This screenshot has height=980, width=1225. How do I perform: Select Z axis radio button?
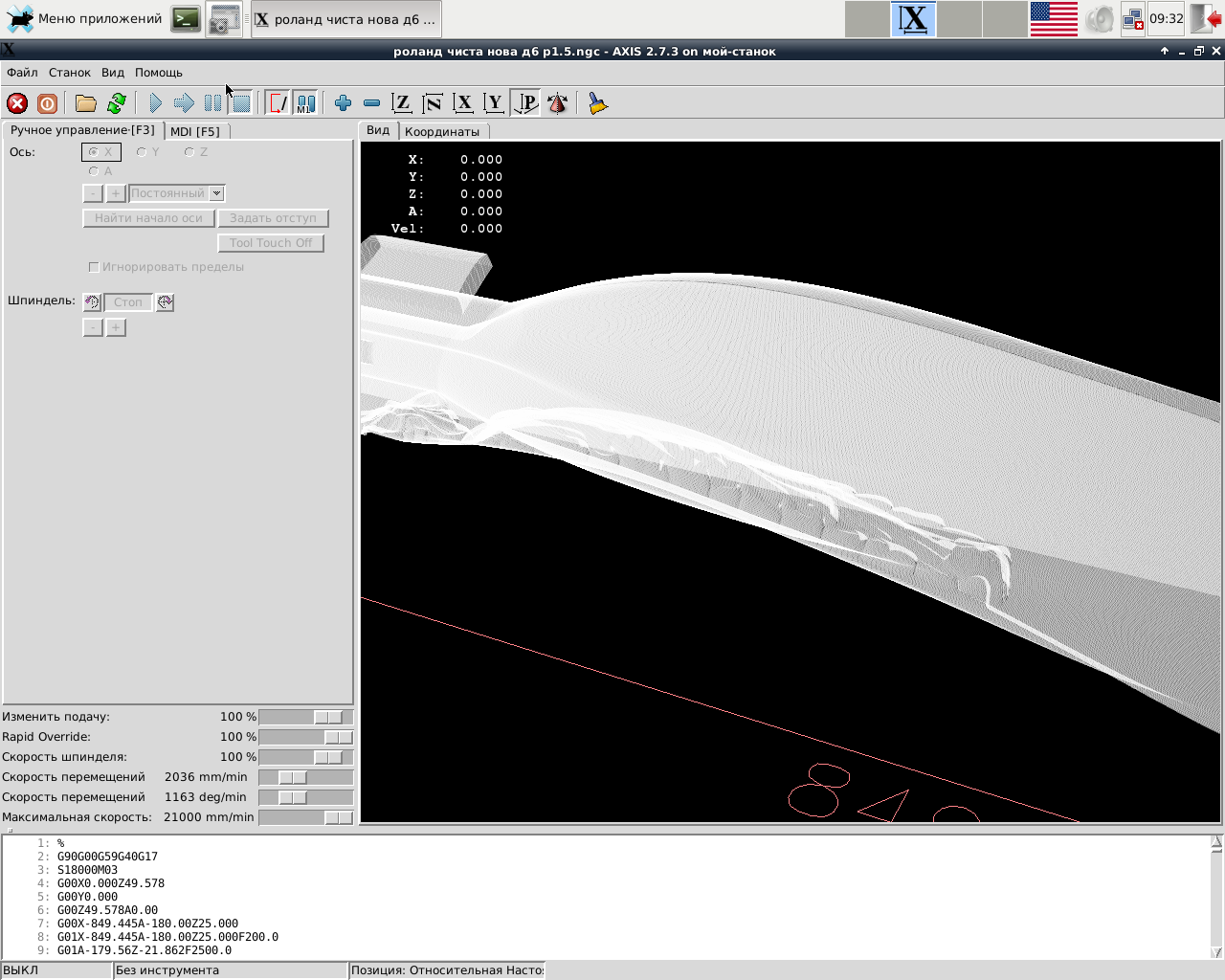coord(189,152)
